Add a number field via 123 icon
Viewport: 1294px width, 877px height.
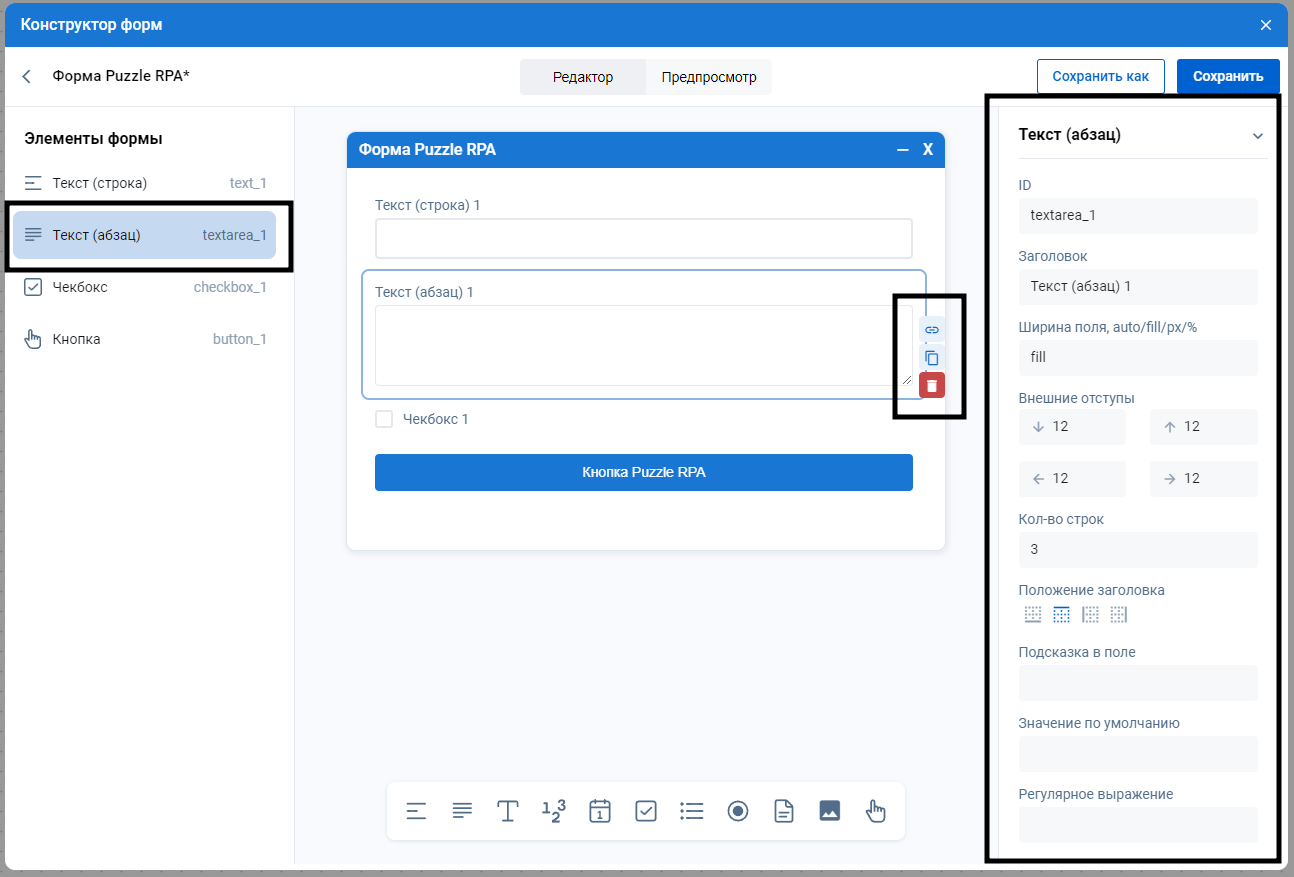(x=553, y=811)
